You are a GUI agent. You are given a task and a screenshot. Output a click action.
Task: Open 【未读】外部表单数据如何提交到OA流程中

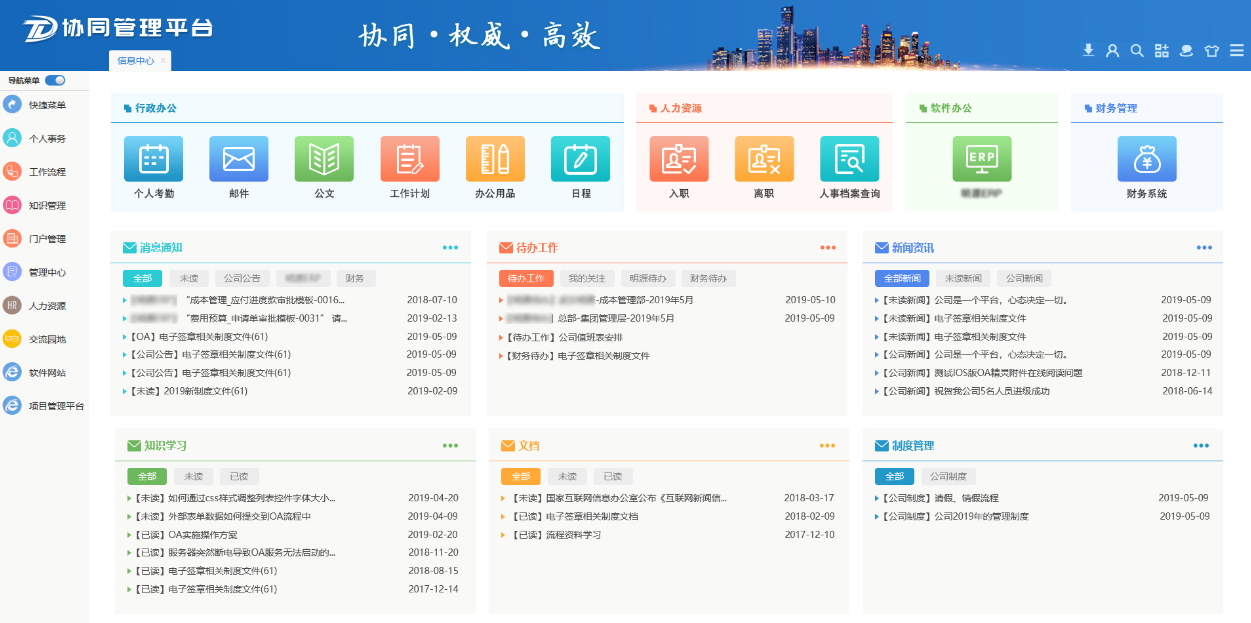coord(223,517)
